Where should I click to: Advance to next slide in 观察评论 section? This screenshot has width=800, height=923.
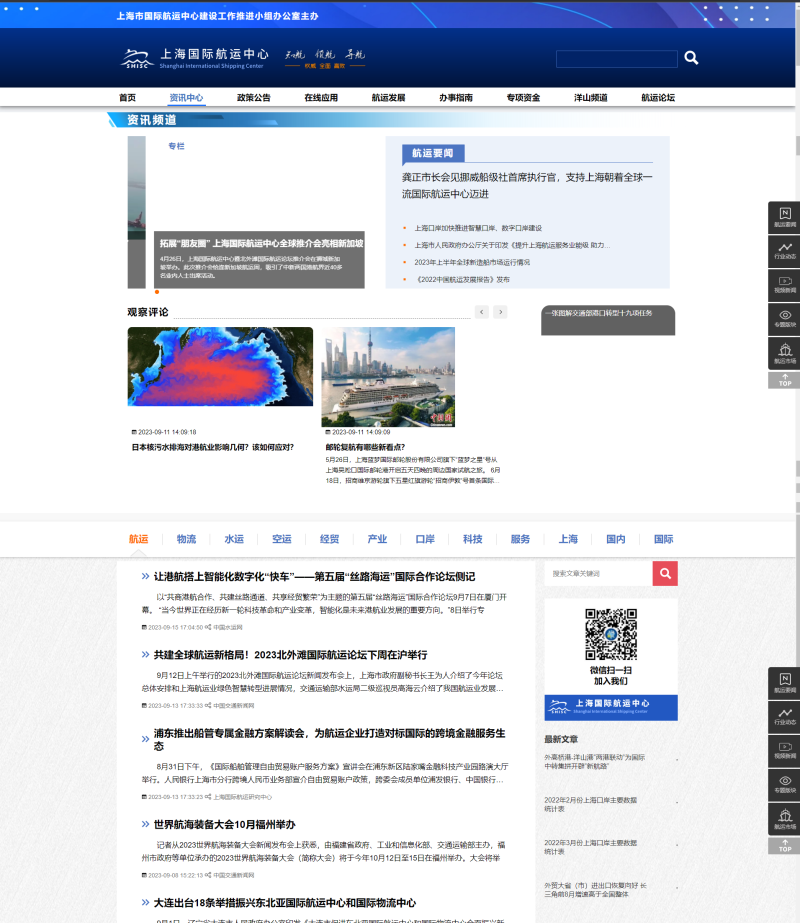click(x=500, y=312)
